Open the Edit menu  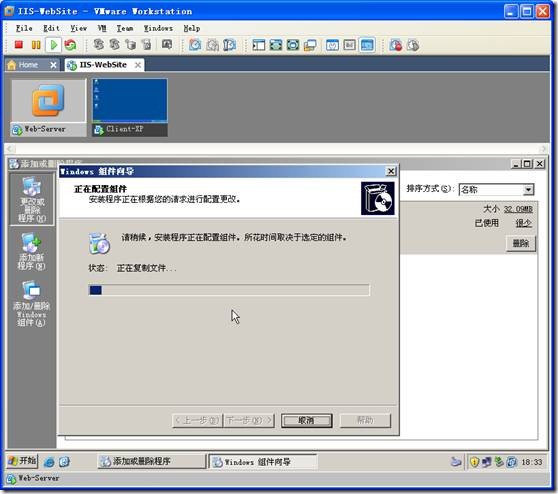point(52,28)
